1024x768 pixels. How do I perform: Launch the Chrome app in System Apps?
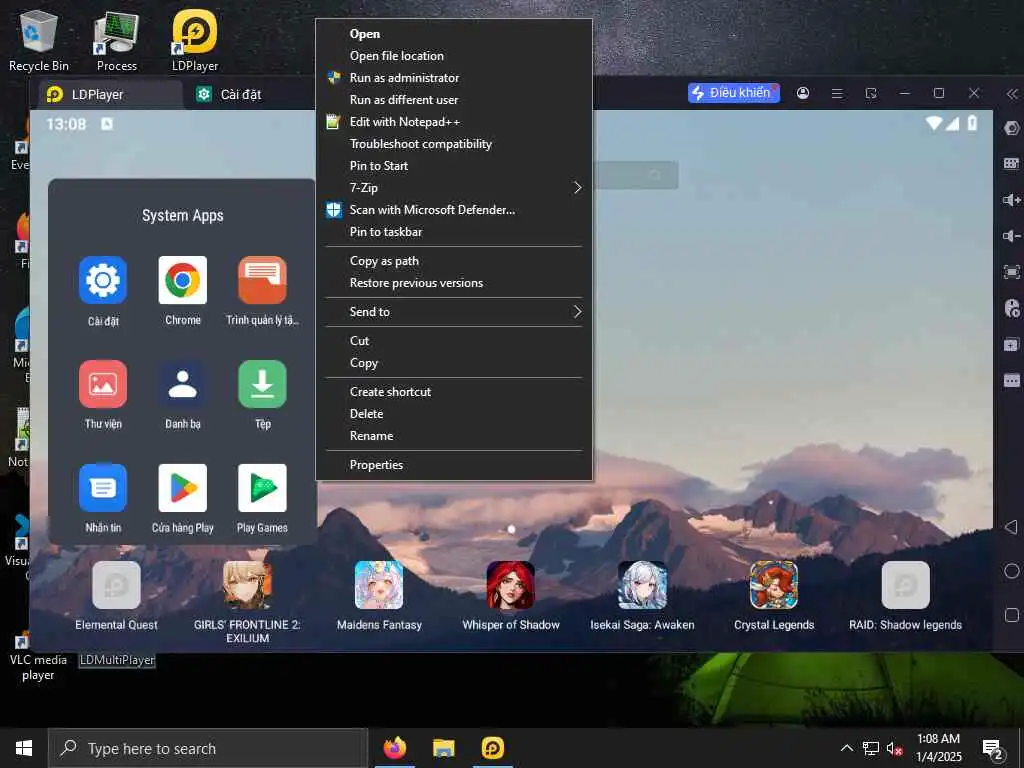click(x=183, y=291)
